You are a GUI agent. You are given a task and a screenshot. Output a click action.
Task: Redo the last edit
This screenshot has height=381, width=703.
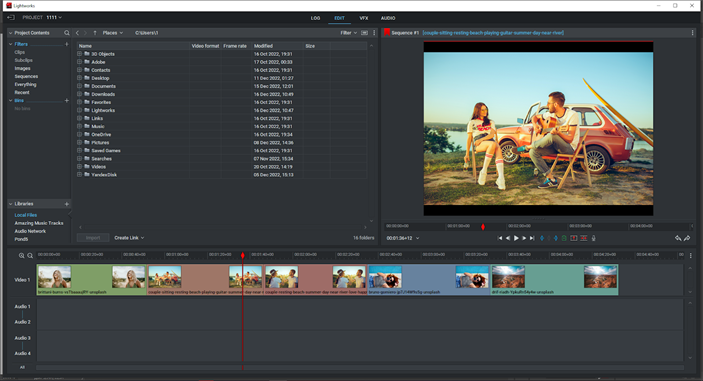click(x=687, y=238)
